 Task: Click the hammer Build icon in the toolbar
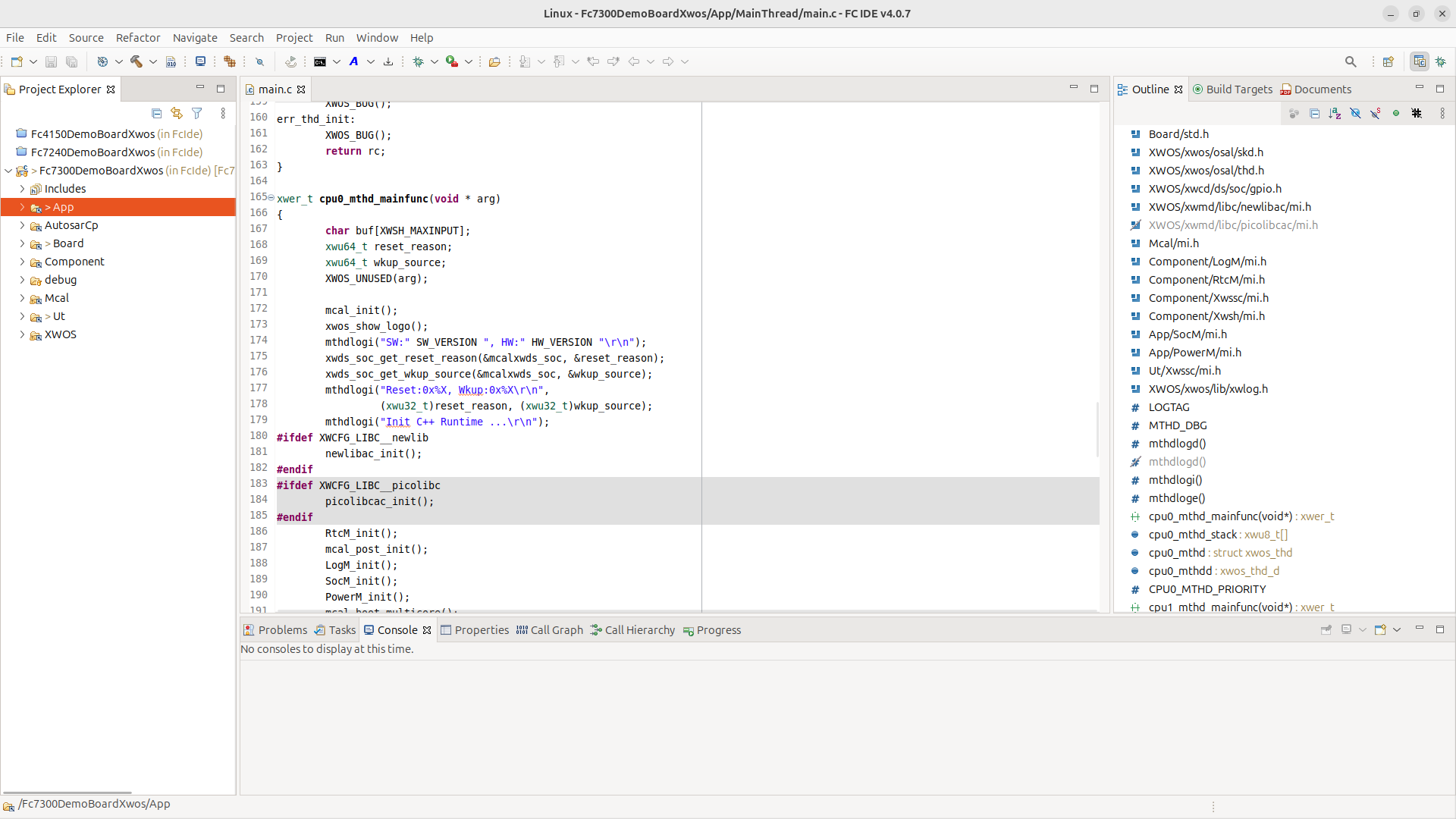pos(136,61)
